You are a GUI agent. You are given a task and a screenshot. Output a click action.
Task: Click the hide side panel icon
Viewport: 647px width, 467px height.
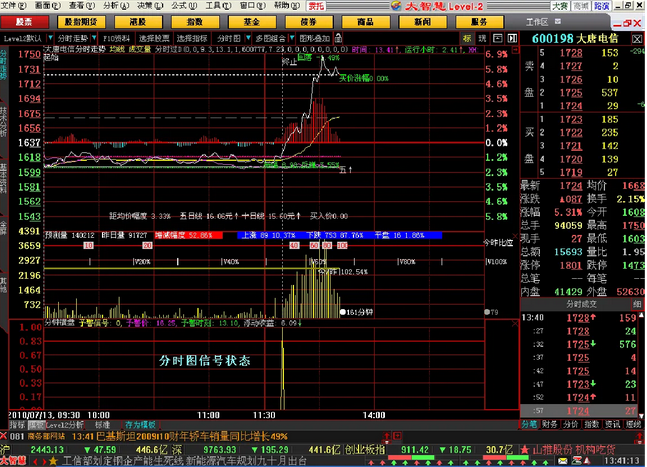click(512, 38)
